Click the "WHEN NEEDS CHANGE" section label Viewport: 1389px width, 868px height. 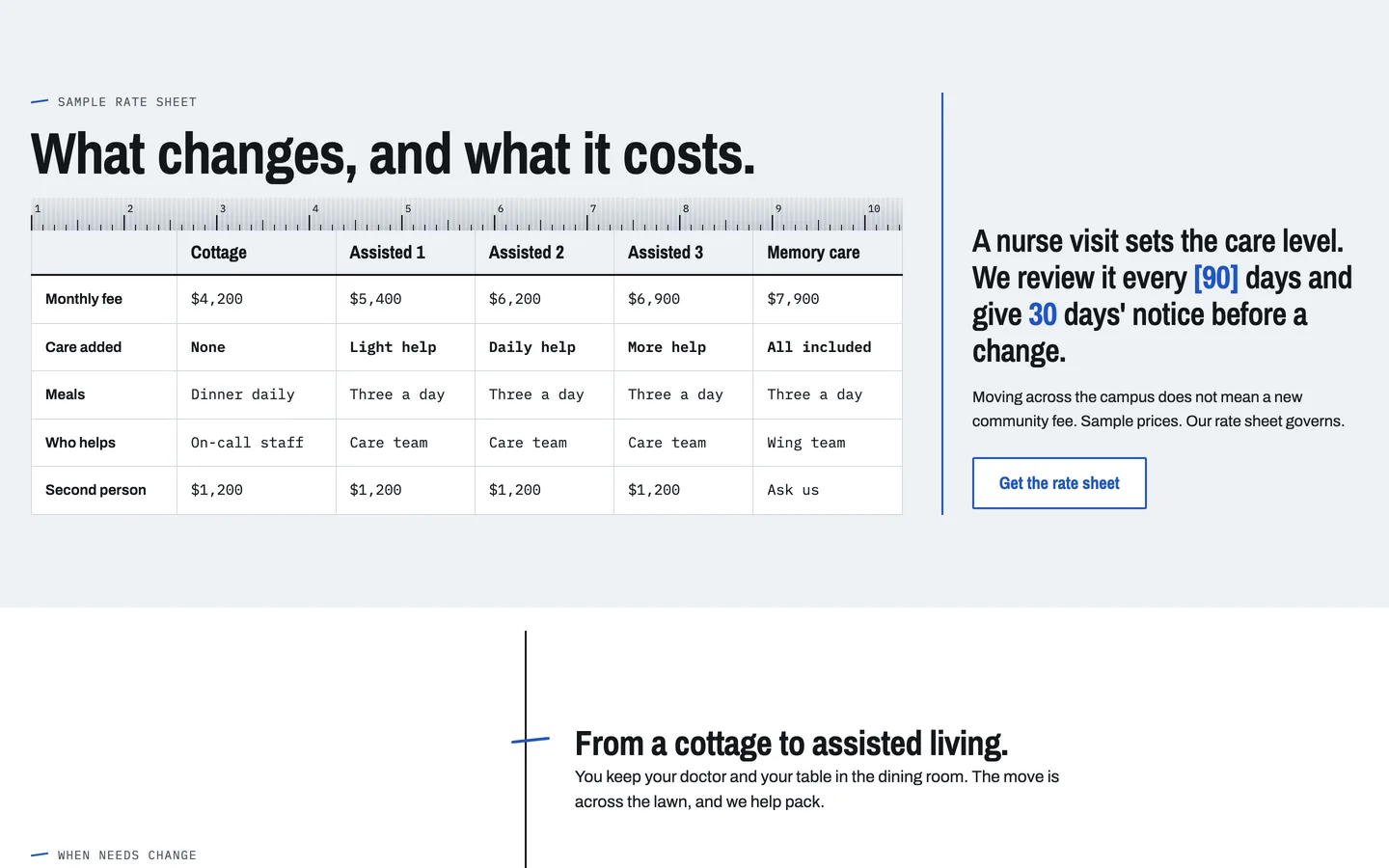pos(126,855)
